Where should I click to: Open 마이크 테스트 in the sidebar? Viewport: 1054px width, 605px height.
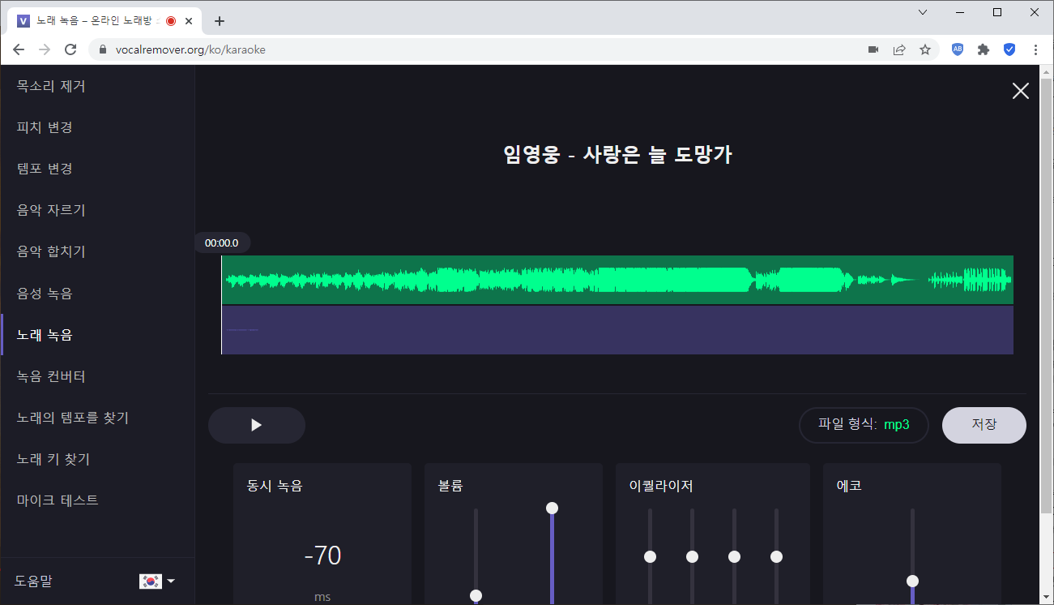[x=57, y=500]
